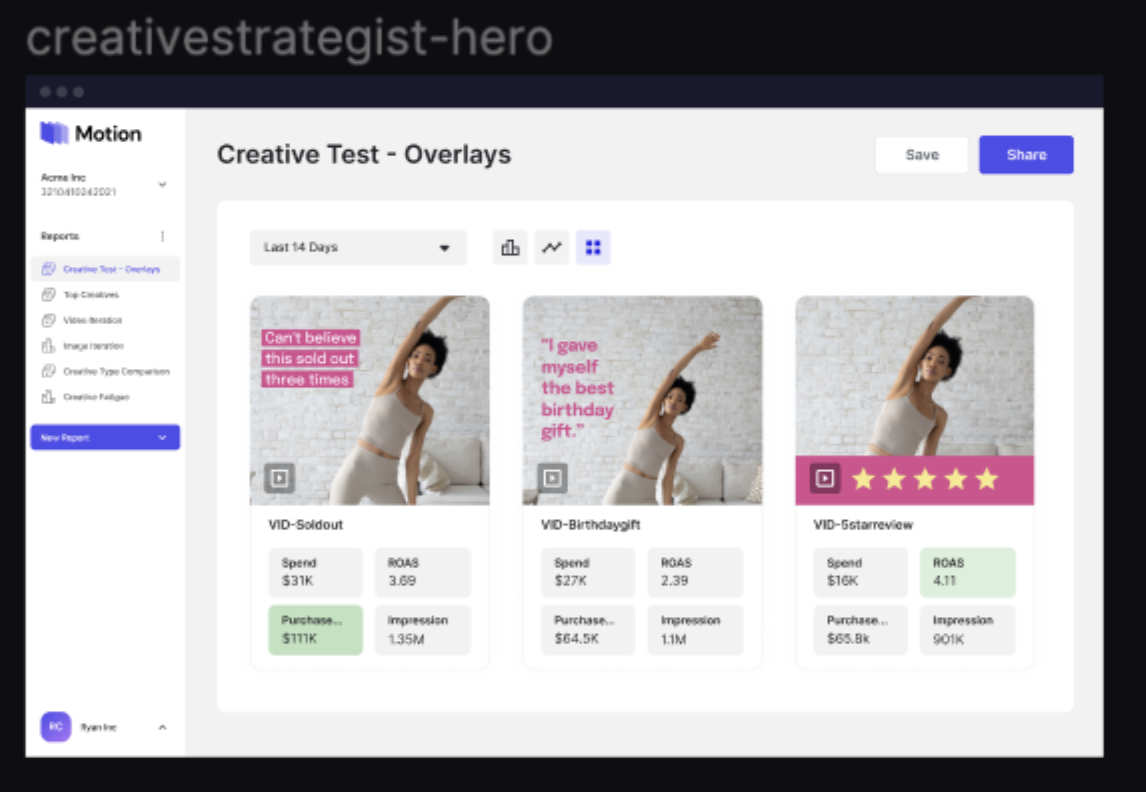Expand the Acme Inc account selector
This screenshot has height=792, width=1146.
162,185
